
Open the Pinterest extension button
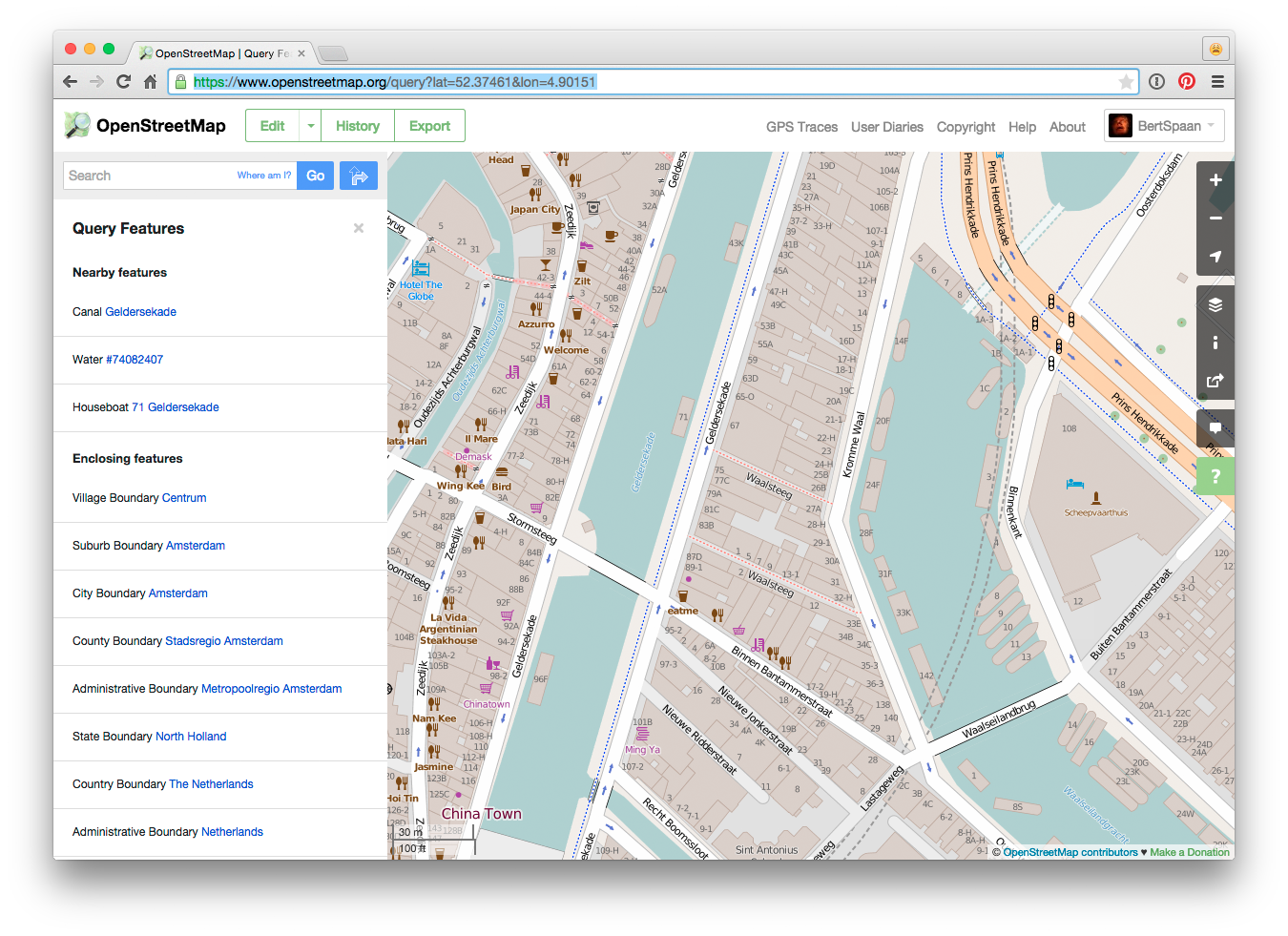pos(1187,82)
